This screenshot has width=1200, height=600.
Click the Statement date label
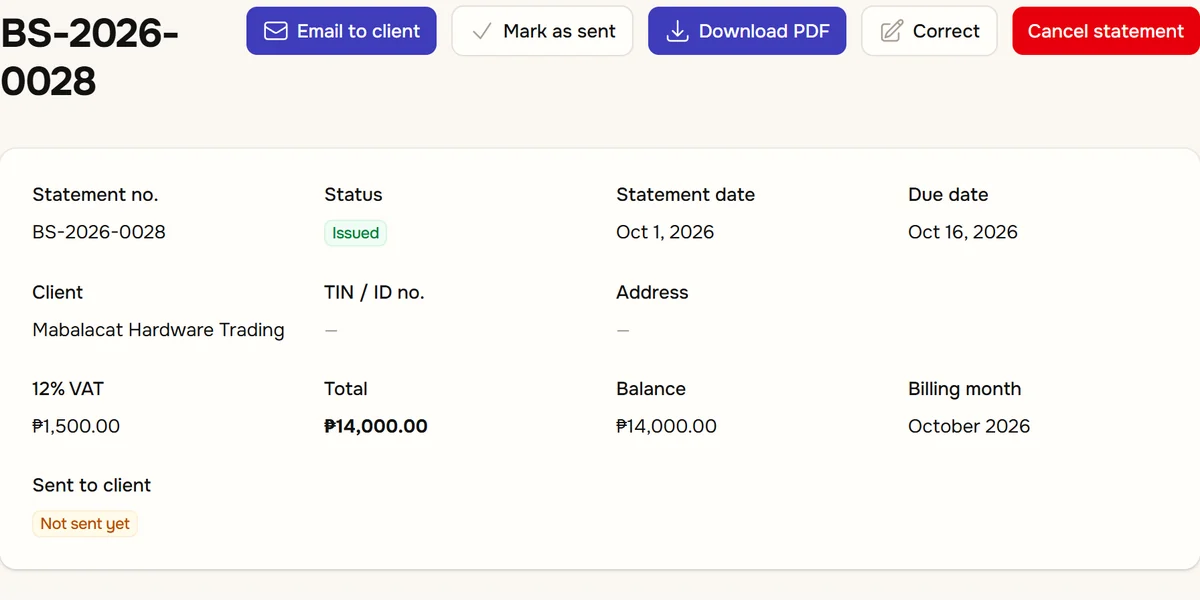tap(685, 195)
